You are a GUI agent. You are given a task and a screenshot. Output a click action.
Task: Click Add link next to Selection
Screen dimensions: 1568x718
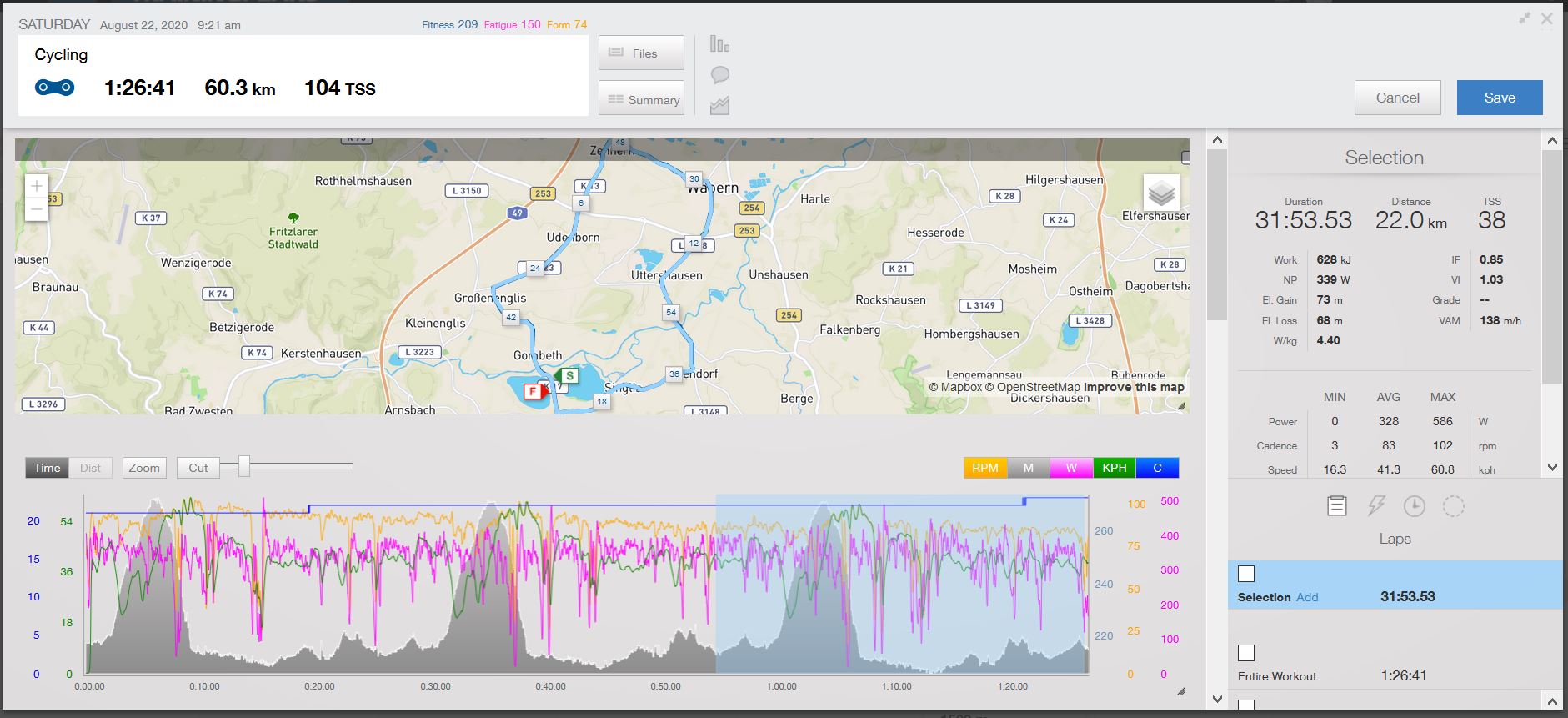point(1307,597)
